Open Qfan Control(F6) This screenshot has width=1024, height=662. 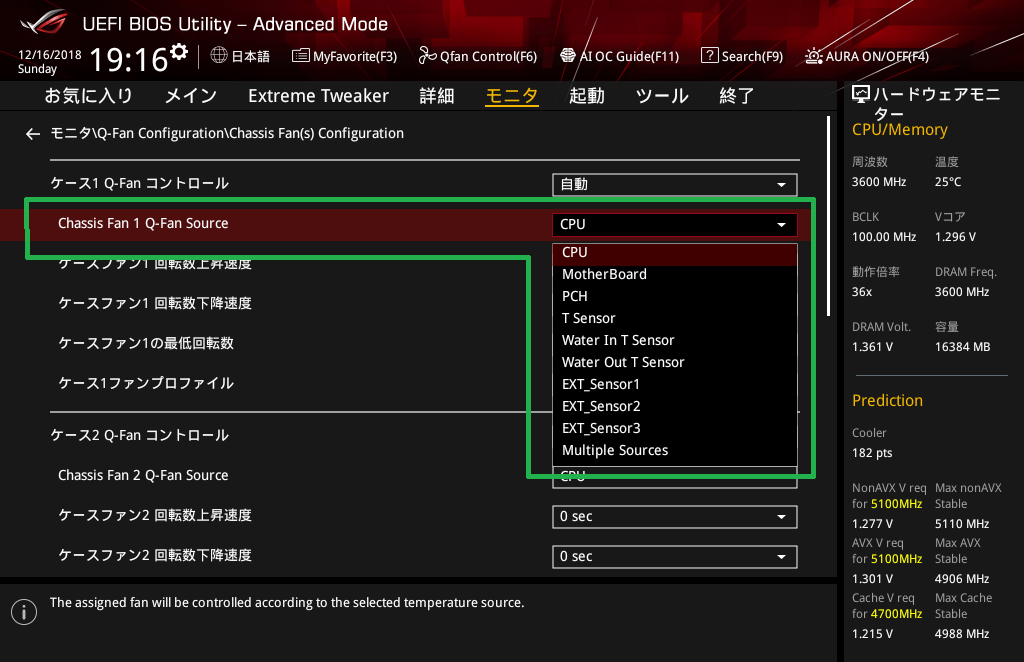point(478,56)
